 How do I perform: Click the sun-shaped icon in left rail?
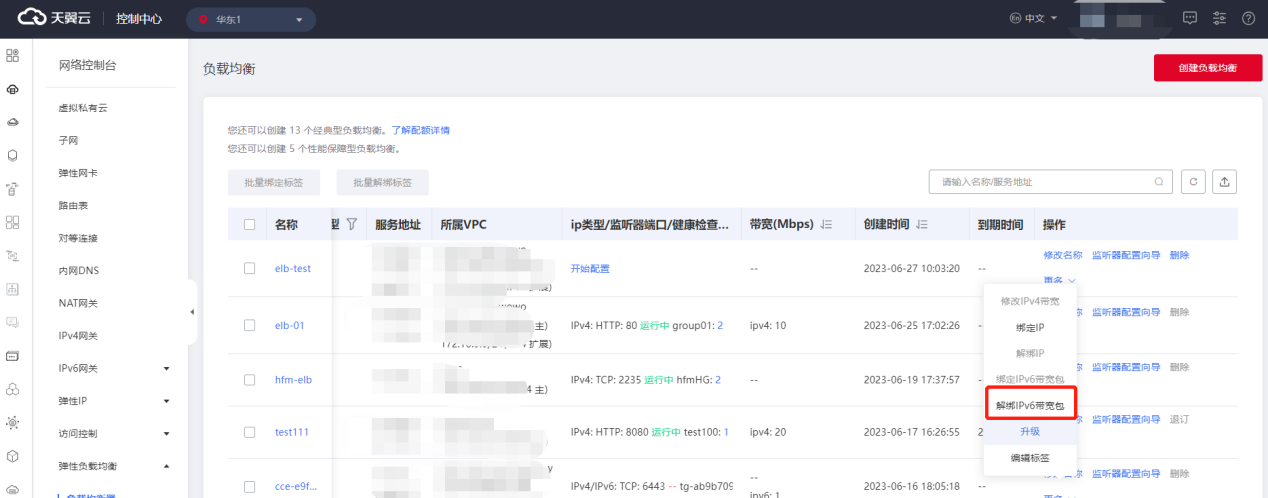pyautogui.click(x=13, y=422)
